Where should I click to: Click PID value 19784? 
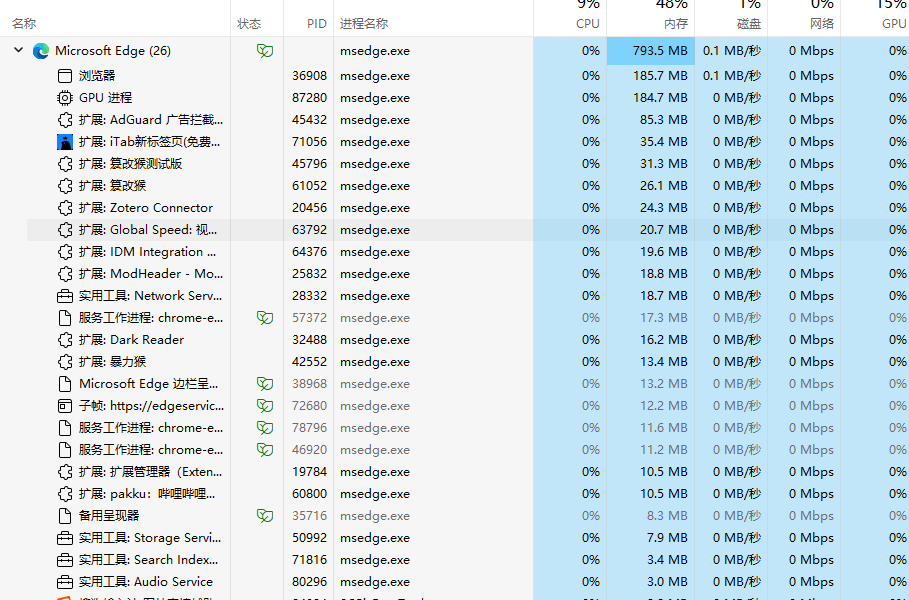tap(310, 472)
